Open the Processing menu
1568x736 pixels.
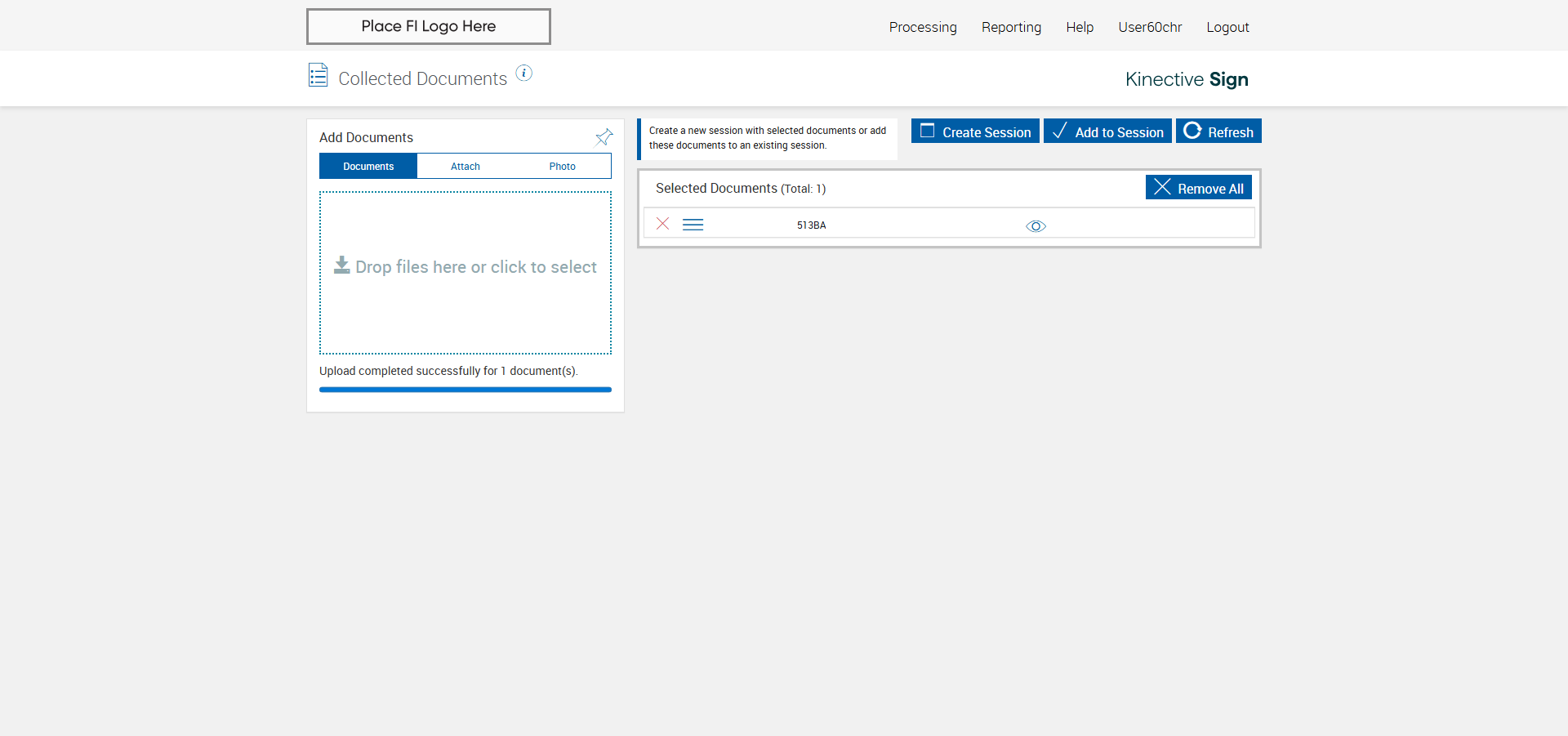point(923,27)
